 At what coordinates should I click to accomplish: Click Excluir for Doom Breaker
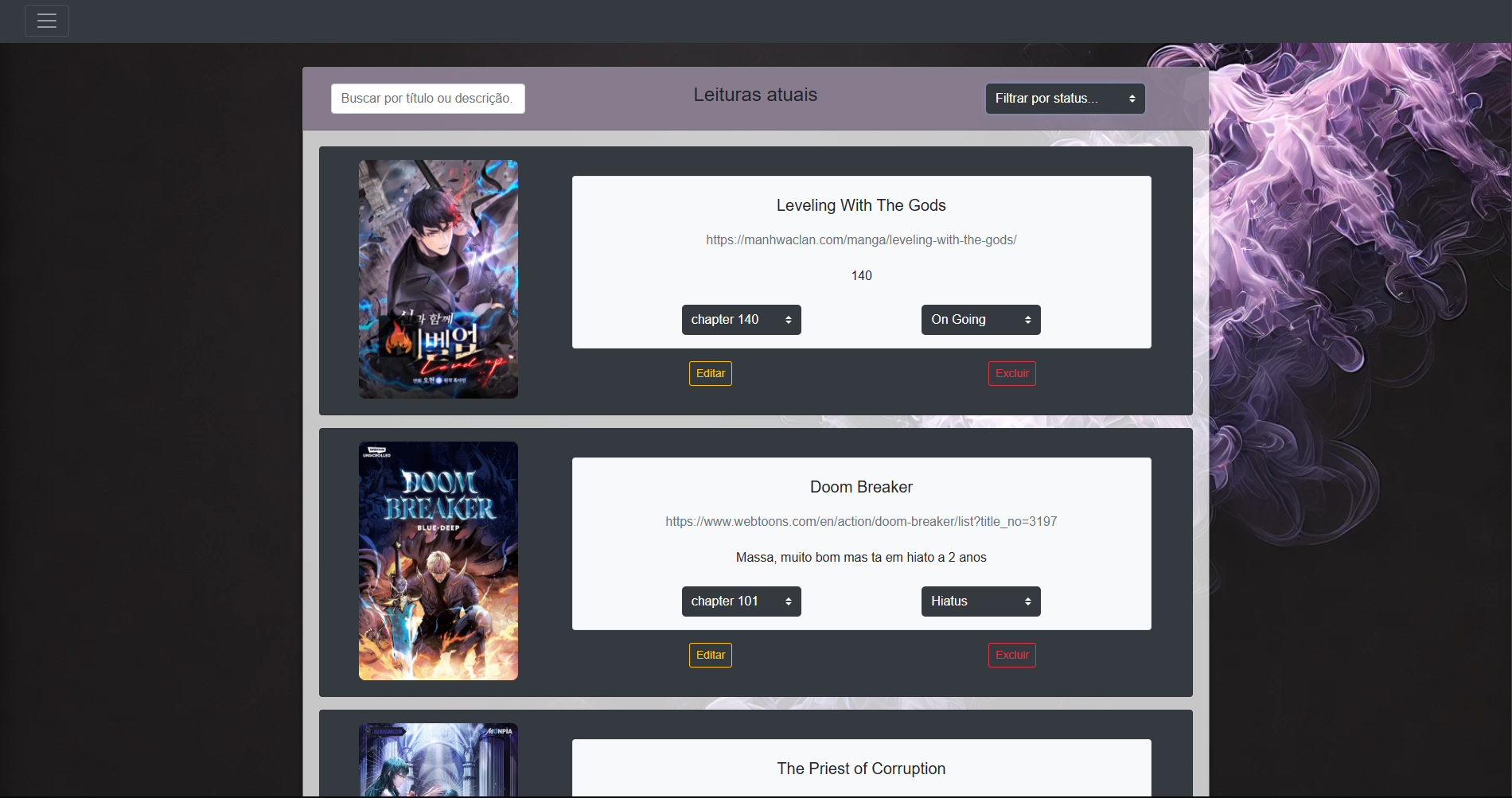click(1011, 655)
